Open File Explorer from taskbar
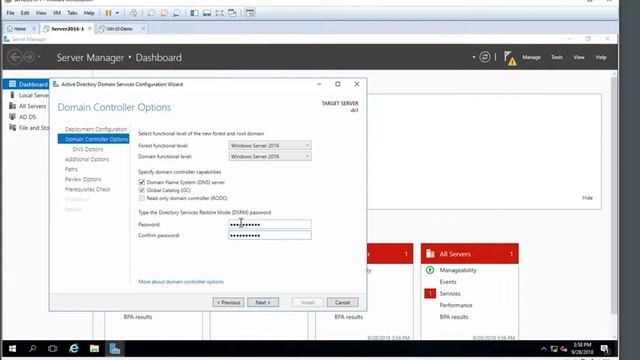 94,349
